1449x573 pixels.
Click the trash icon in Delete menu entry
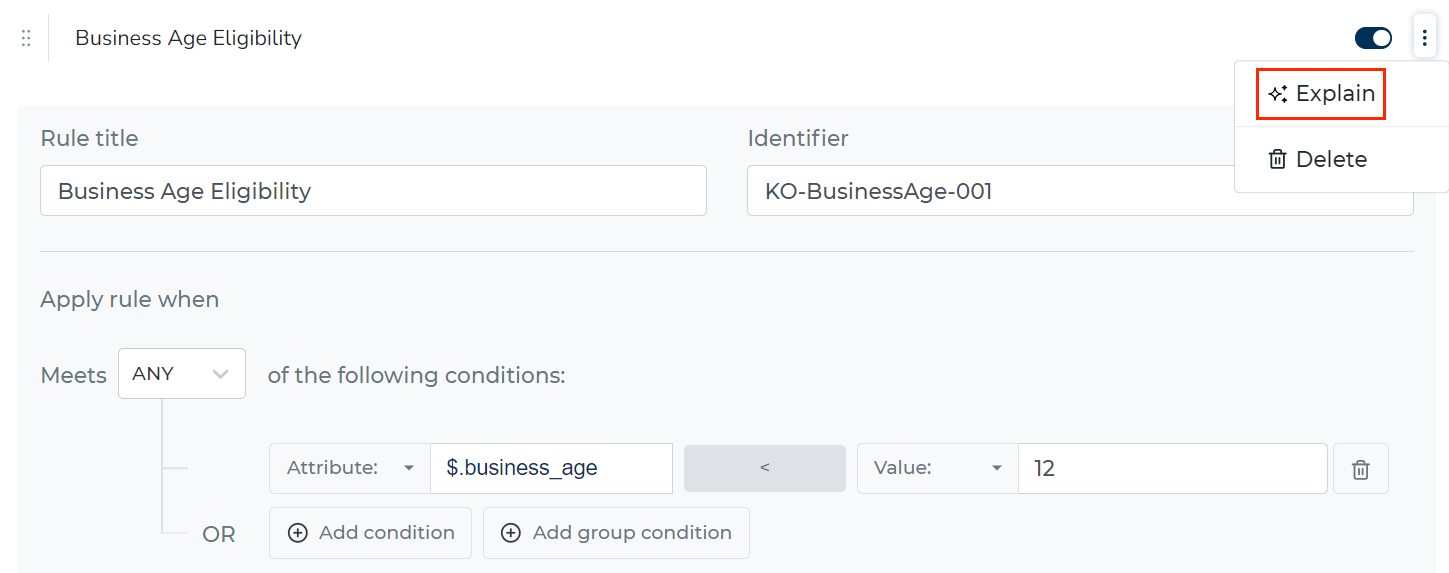click(x=1277, y=159)
